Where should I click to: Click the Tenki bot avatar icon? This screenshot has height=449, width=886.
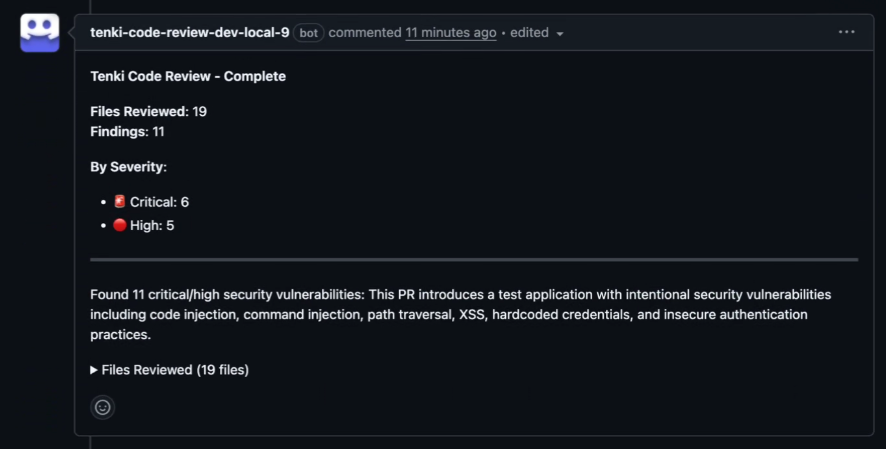coord(40,33)
